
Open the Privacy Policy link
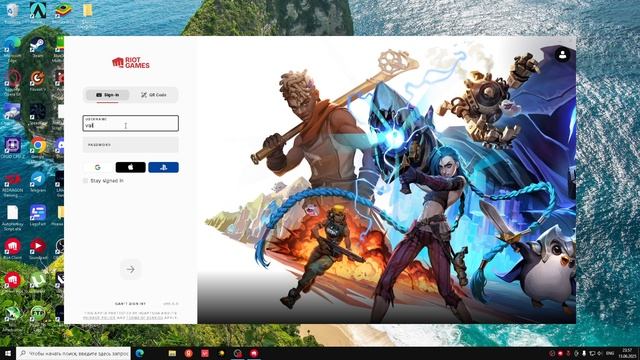coord(99,318)
